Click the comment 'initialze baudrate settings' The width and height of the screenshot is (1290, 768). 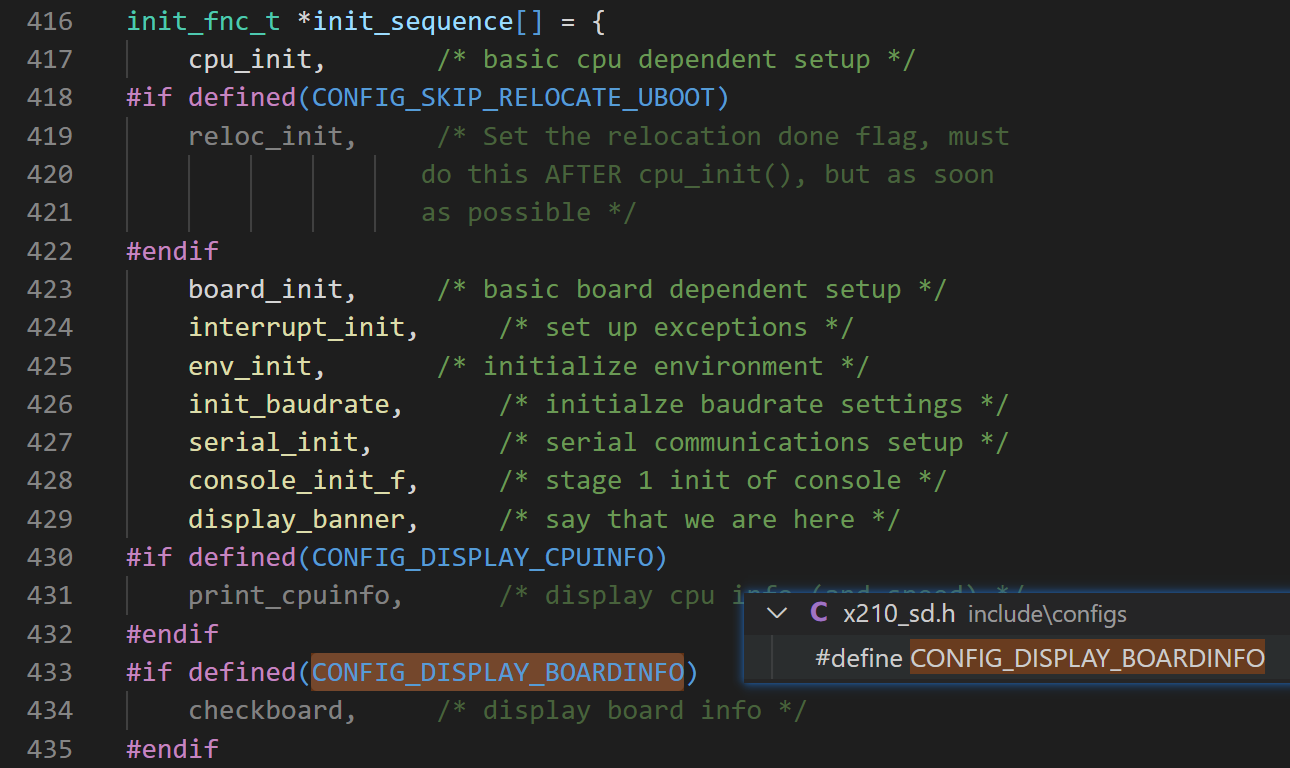pos(754,404)
